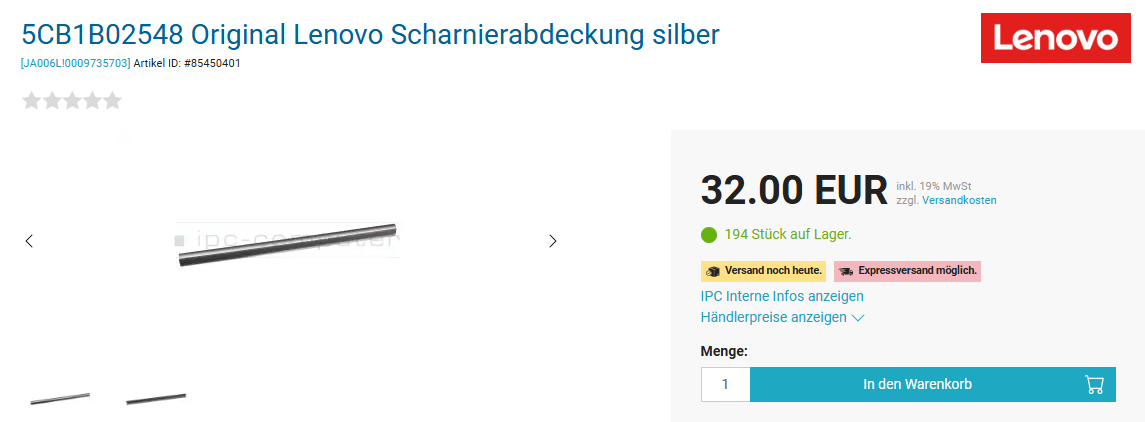The image size is (1145, 422).
Task: Show IPC Interne Infos
Action: [782, 296]
